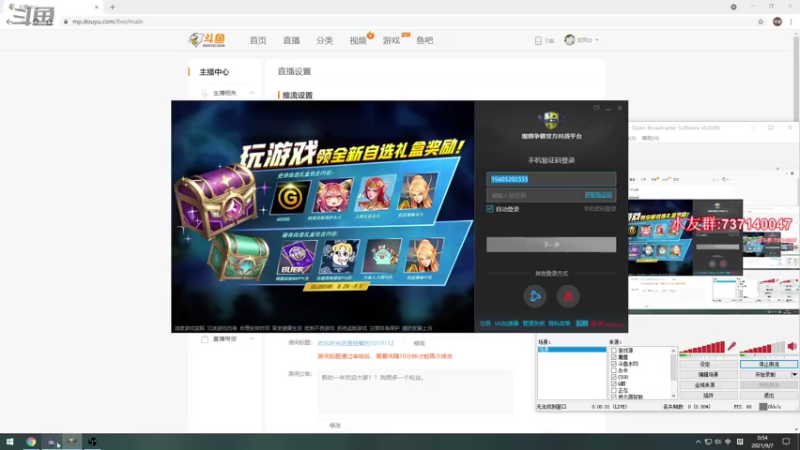
Task: Mute microphone via the mic icon in OBS
Action: click(x=732, y=346)
